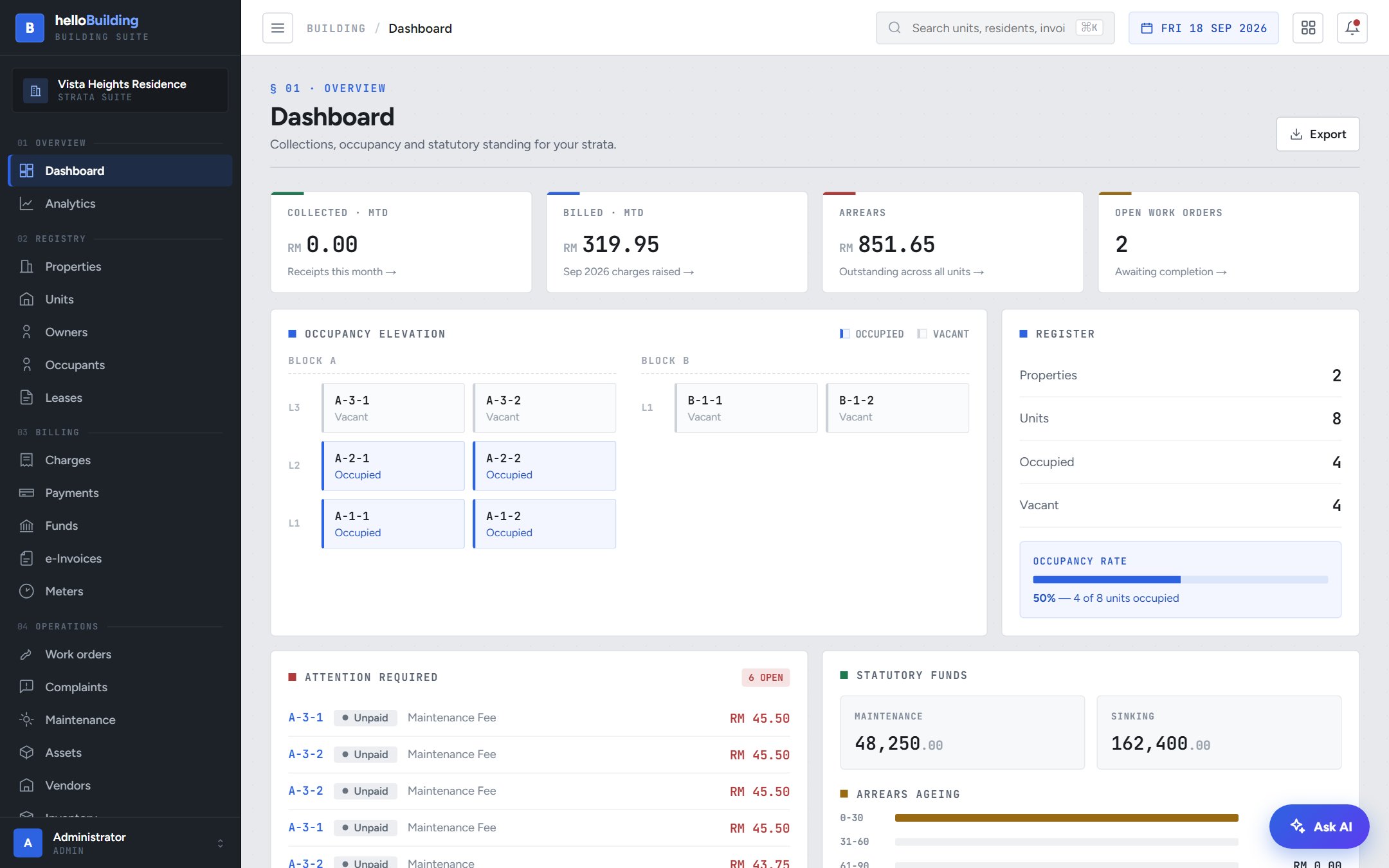Image resolution: width=1389 pixels, height=868 pixels.
Task: Click the Vista Heights Residence building icon
Action: [x=35, y=90]
